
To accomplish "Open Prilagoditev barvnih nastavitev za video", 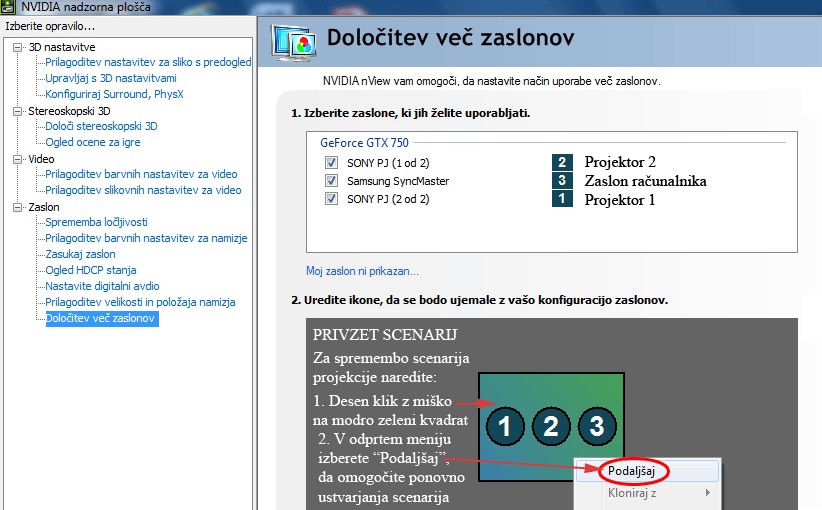I will click(x=141, y=174).
